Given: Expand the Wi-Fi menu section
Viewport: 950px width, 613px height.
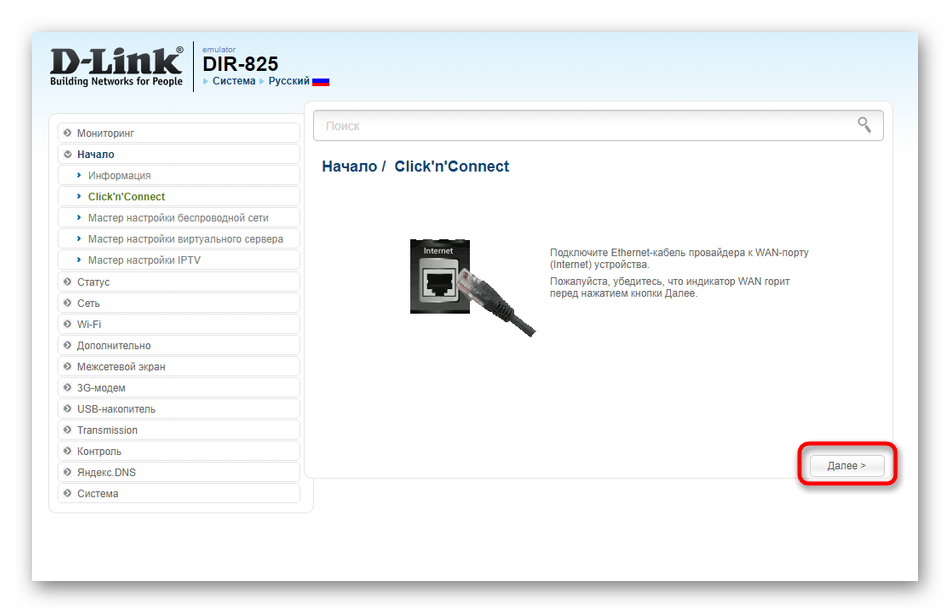Looking at the screenshot, I should (x=89, y=324).
